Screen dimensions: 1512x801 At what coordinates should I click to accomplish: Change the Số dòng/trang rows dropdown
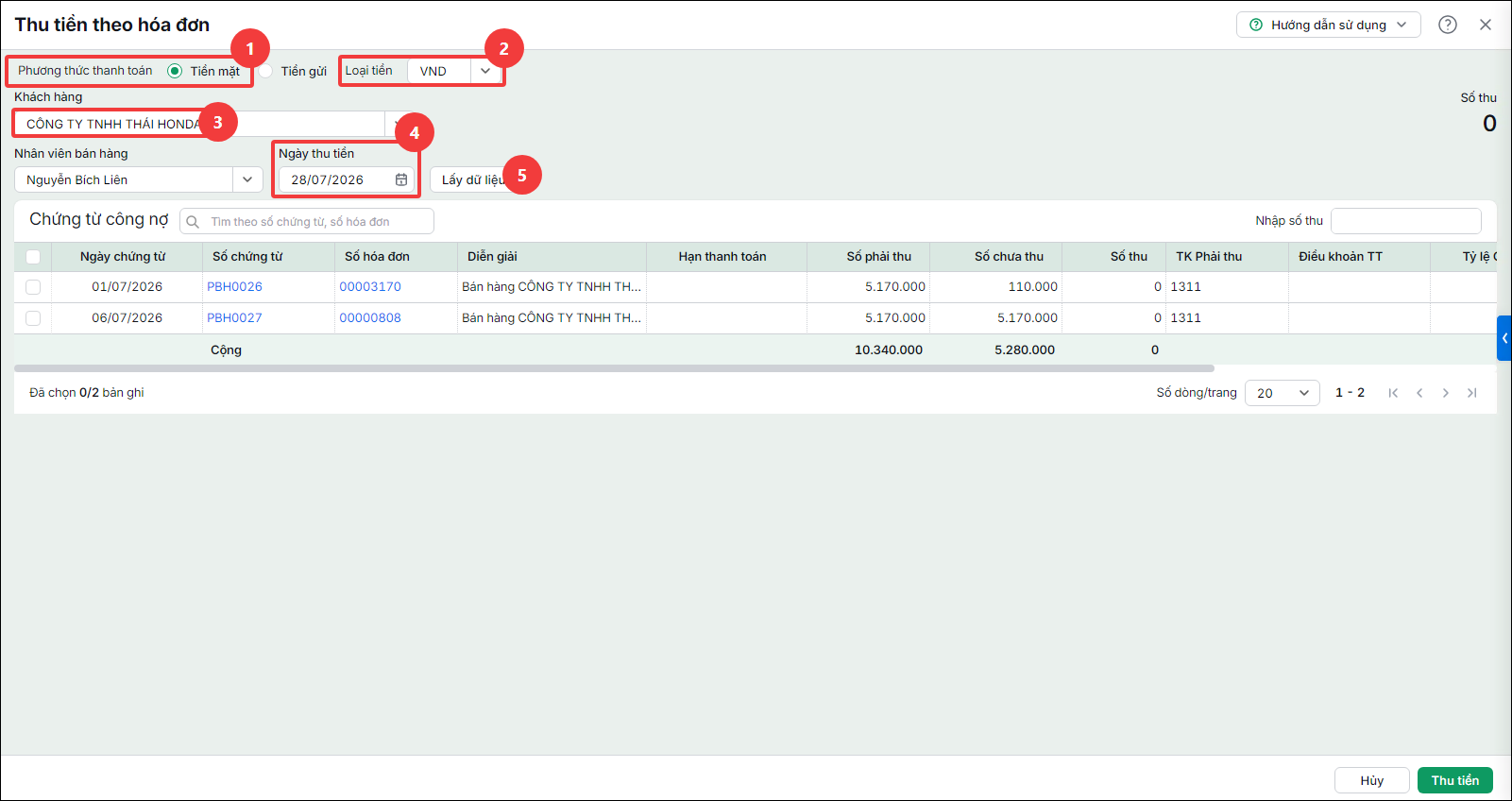click(1283, 393)
